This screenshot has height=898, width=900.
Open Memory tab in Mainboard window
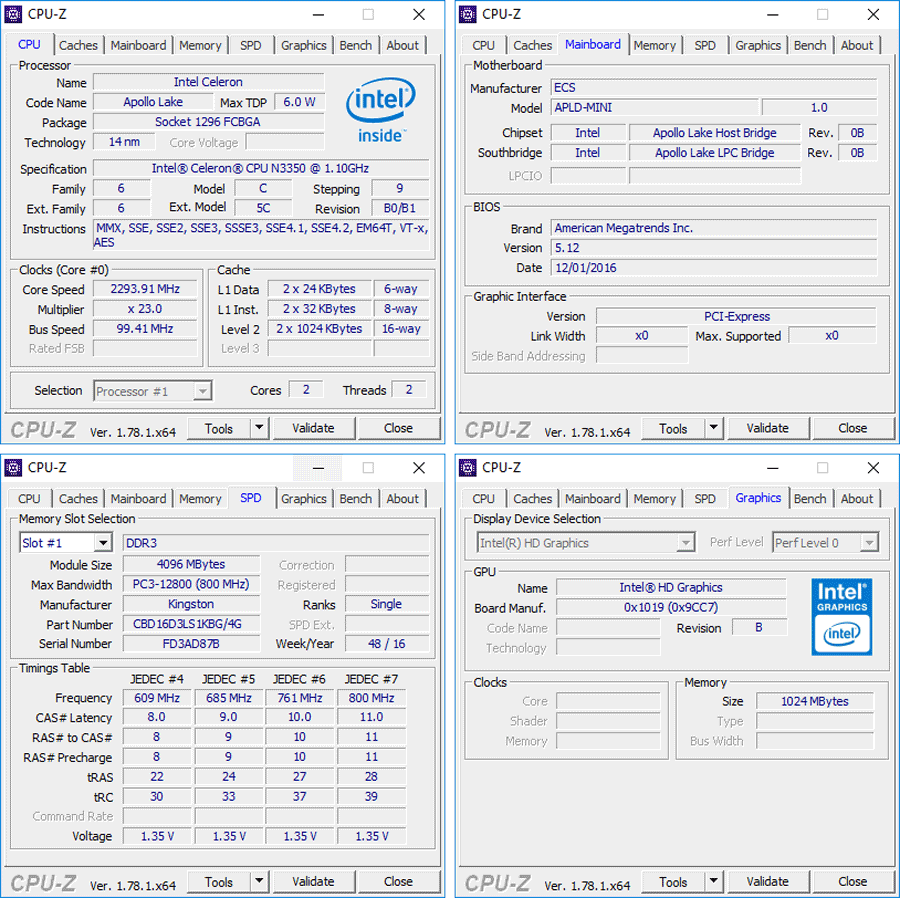click(x=654, y=45)
